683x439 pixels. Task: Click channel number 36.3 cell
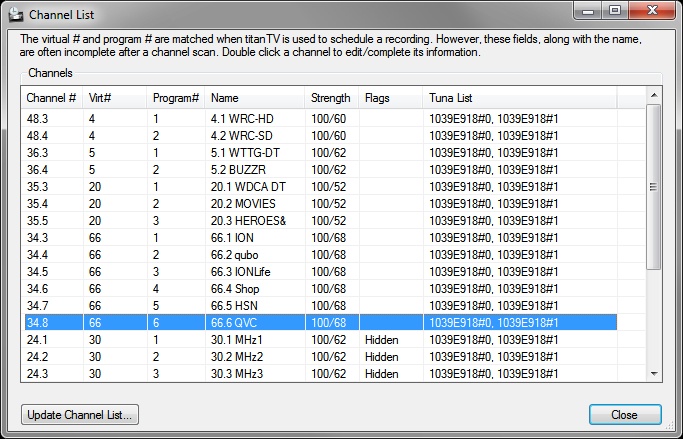[x=37, y=153]
